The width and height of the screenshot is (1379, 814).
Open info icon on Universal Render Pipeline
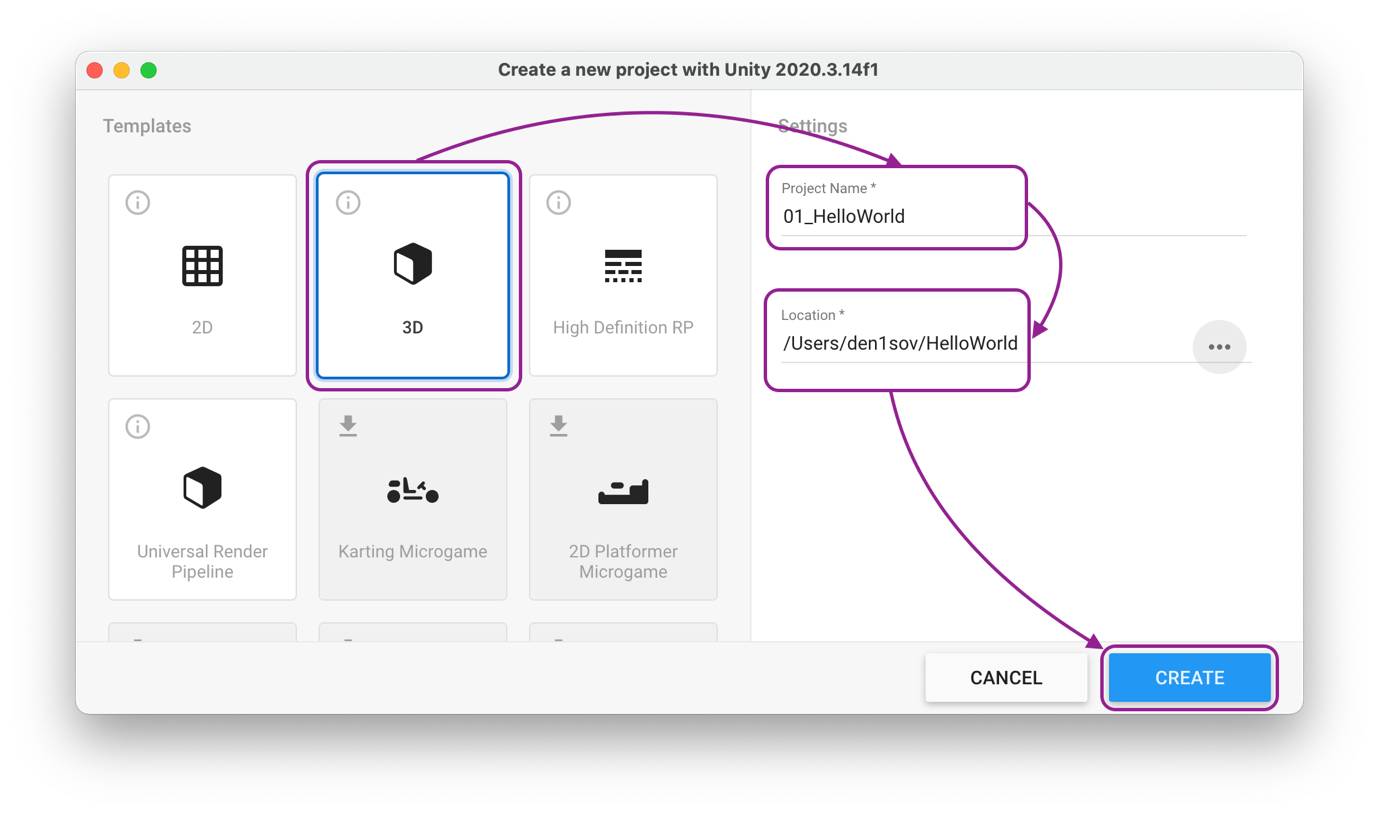pyautogui.click(x=137, y=426)
